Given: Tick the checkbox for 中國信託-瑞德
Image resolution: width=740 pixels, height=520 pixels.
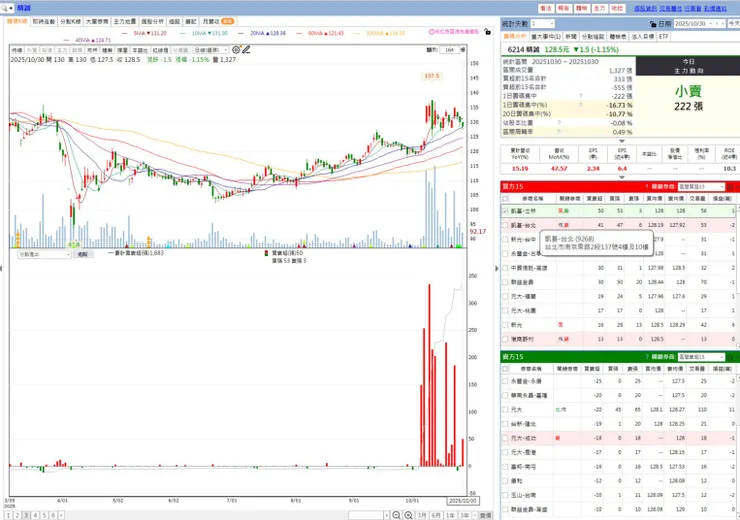Looking at the screenshot, I should tap(505, 268).
